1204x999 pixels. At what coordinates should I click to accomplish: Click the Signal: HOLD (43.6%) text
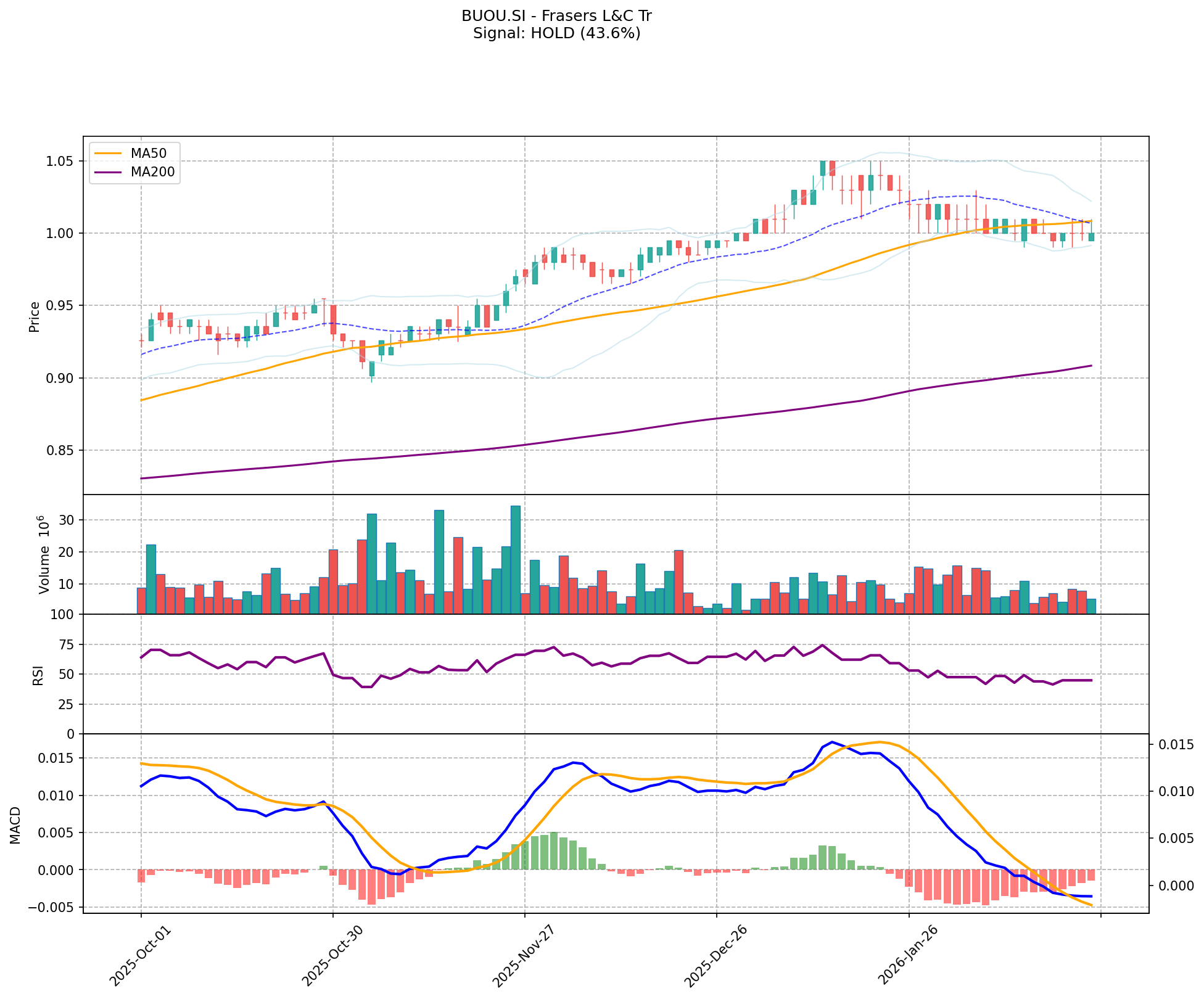[556, 33]
